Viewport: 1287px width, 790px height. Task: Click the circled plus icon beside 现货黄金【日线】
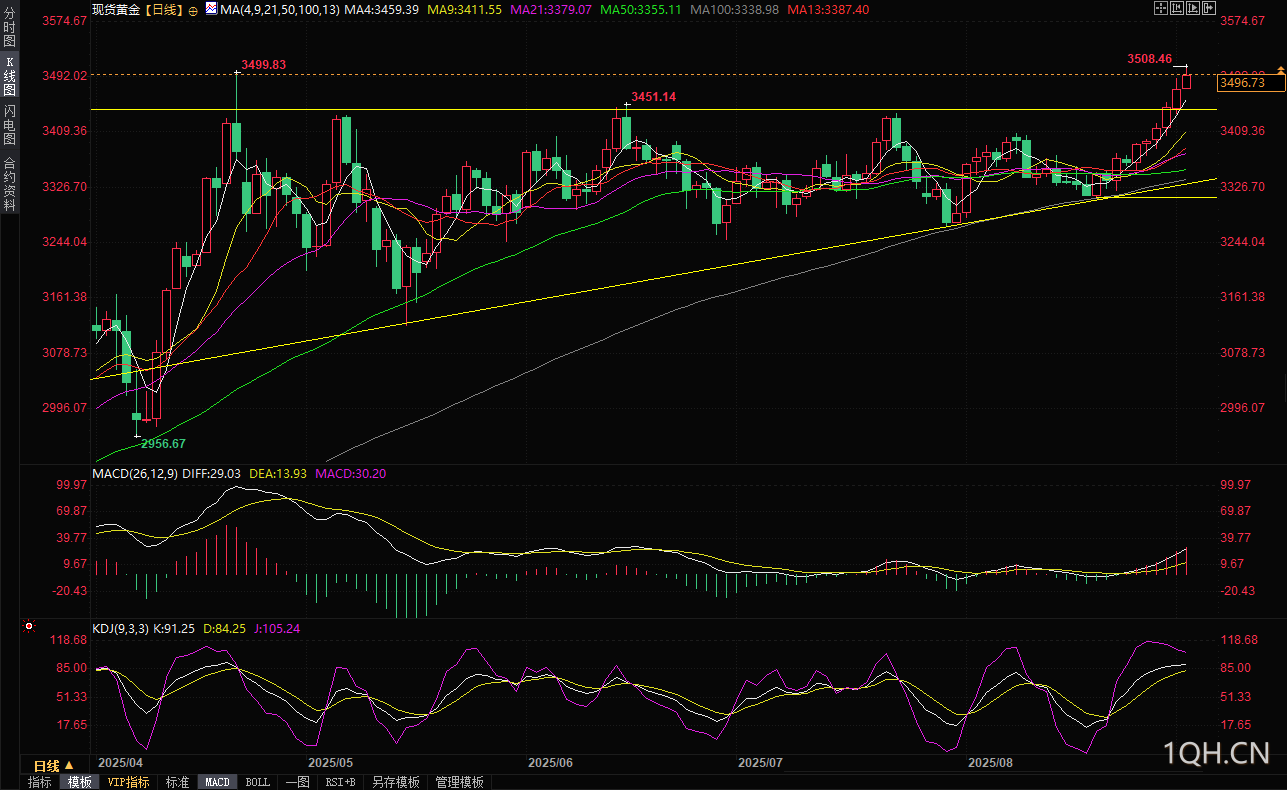[193, 9]
